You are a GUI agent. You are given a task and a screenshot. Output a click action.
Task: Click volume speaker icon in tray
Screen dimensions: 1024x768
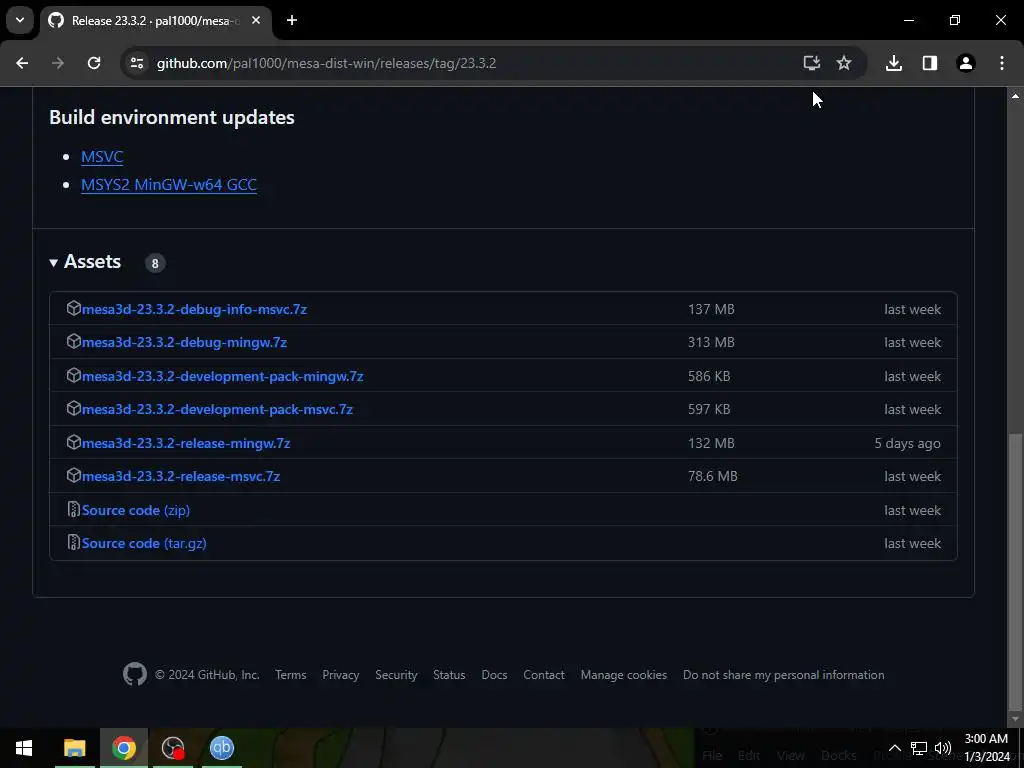pos(942,748)
